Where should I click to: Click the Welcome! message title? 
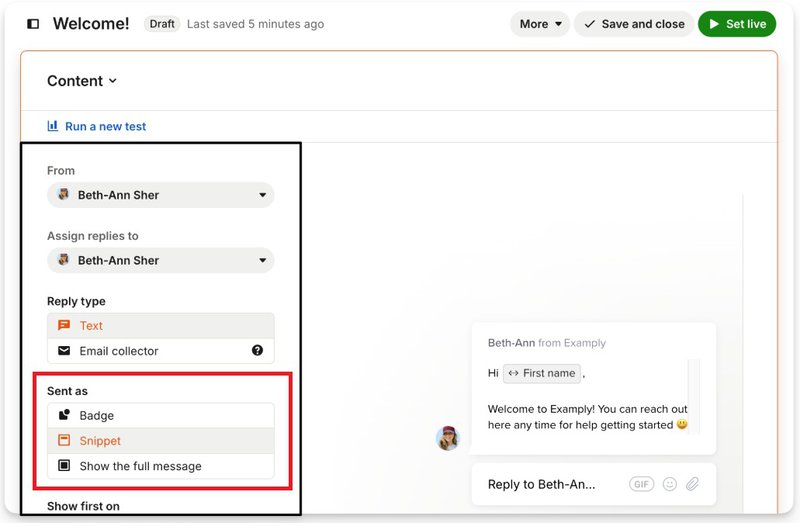[x=91, y=23]
